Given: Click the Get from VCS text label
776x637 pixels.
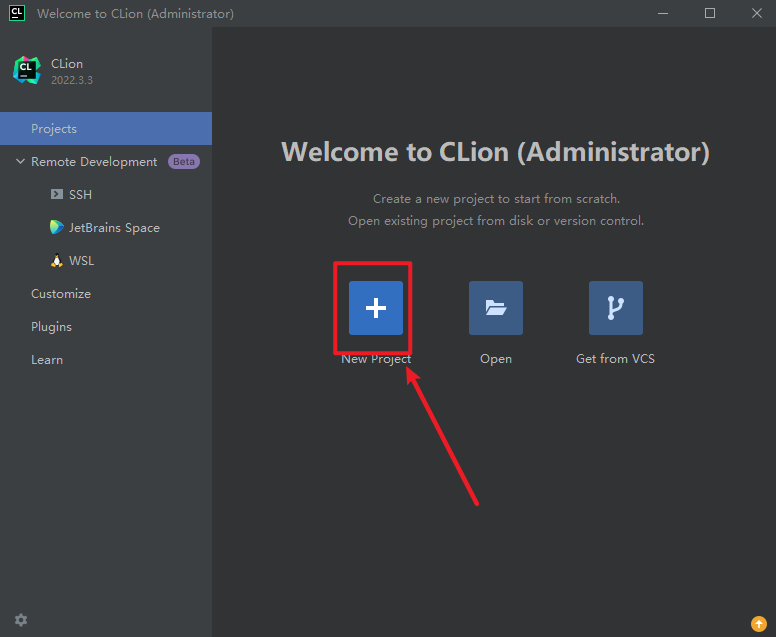Looking at the screenshot, I should (x=616, y=359).
